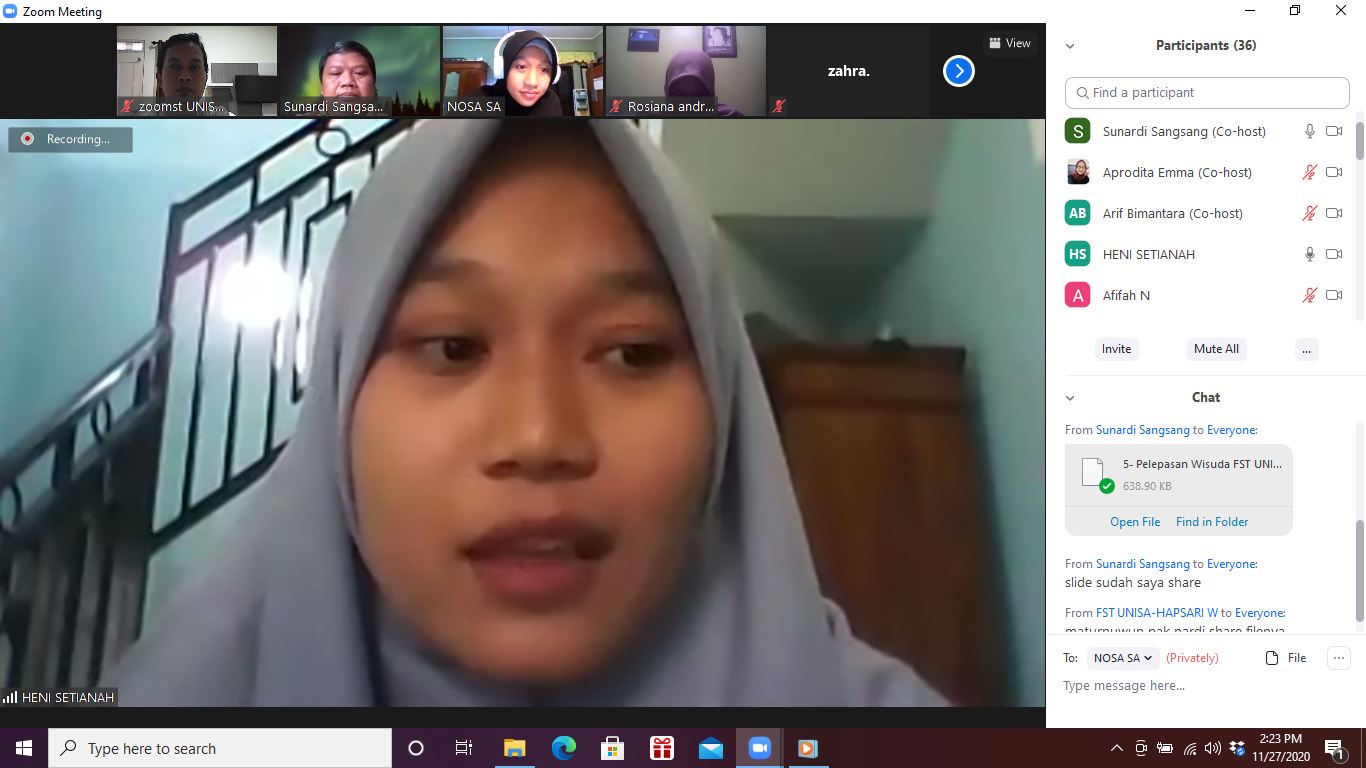This screenshot has height=768, width=1366.
Task: Attach a File in chat
Action: 1286,658
